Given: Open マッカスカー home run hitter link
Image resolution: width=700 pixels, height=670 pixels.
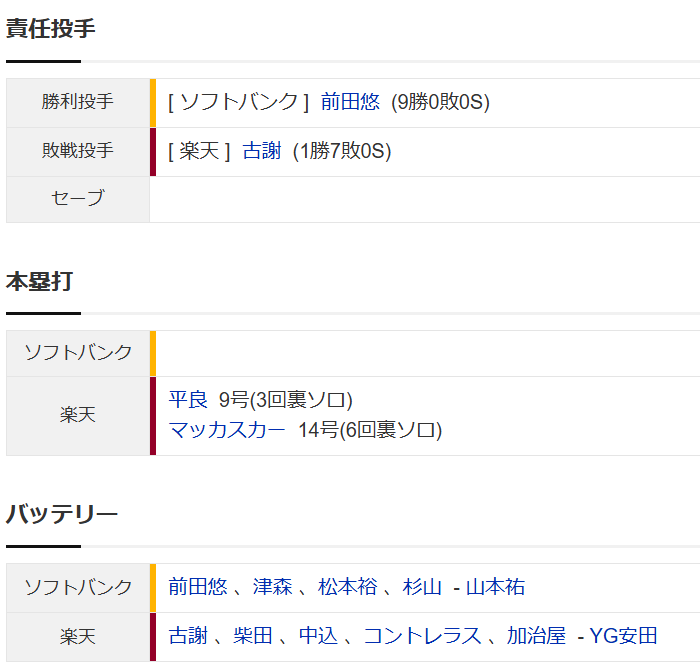Looking at the screenshot, I should tap(227, 430).
